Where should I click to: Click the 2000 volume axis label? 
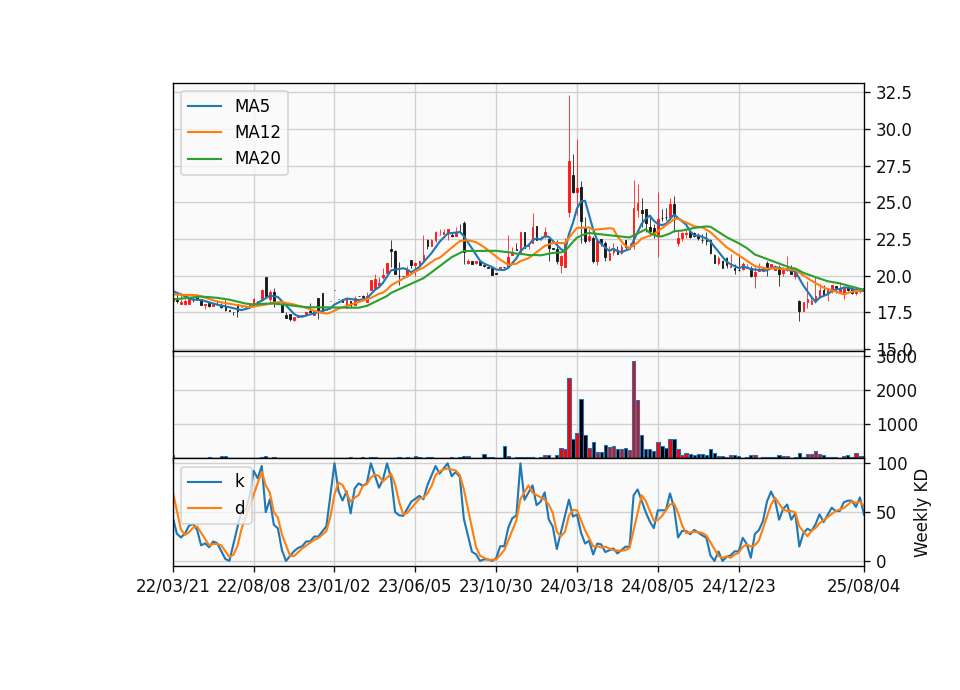click(896, 391)
